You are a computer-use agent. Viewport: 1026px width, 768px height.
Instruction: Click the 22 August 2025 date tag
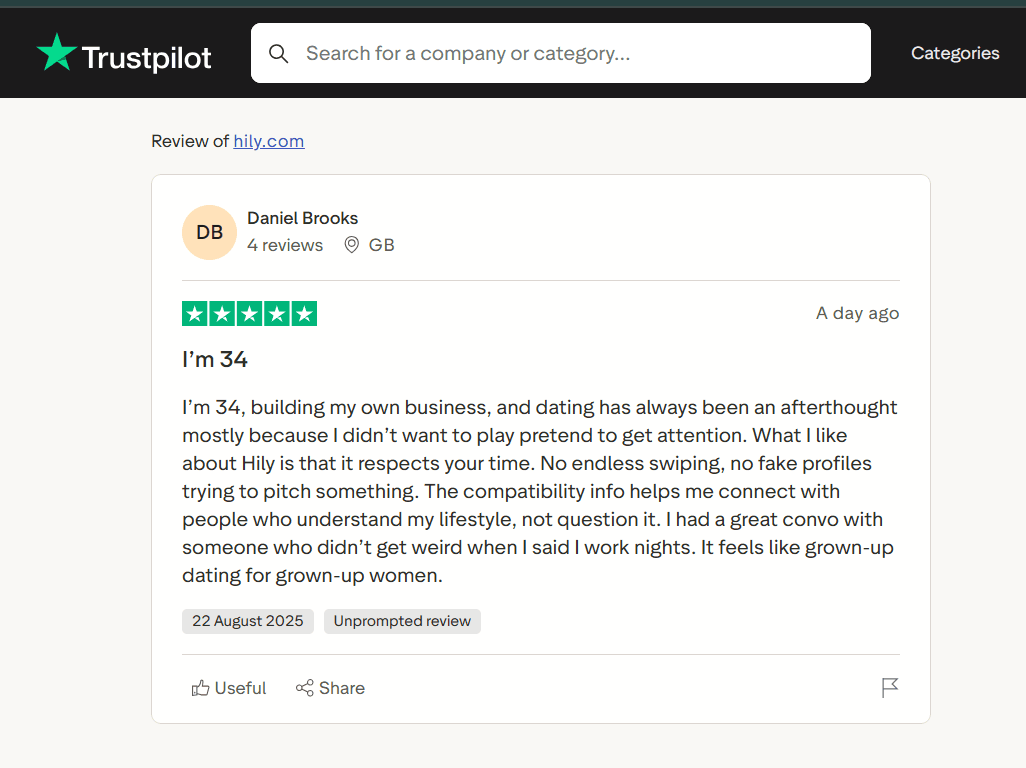pos(248,621)
